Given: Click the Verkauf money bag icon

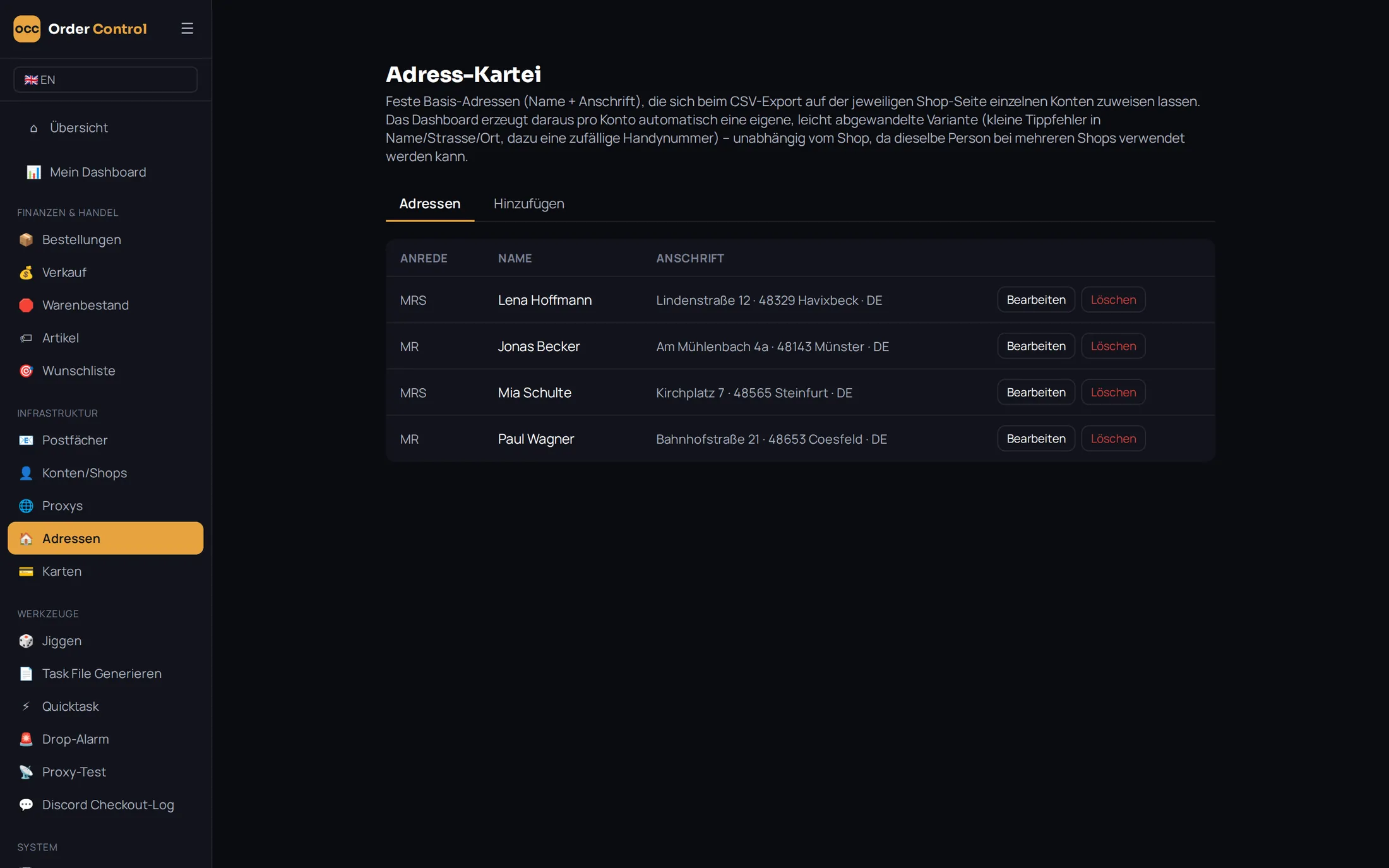Looking at the screenshot, I should (x=26, y=273).
